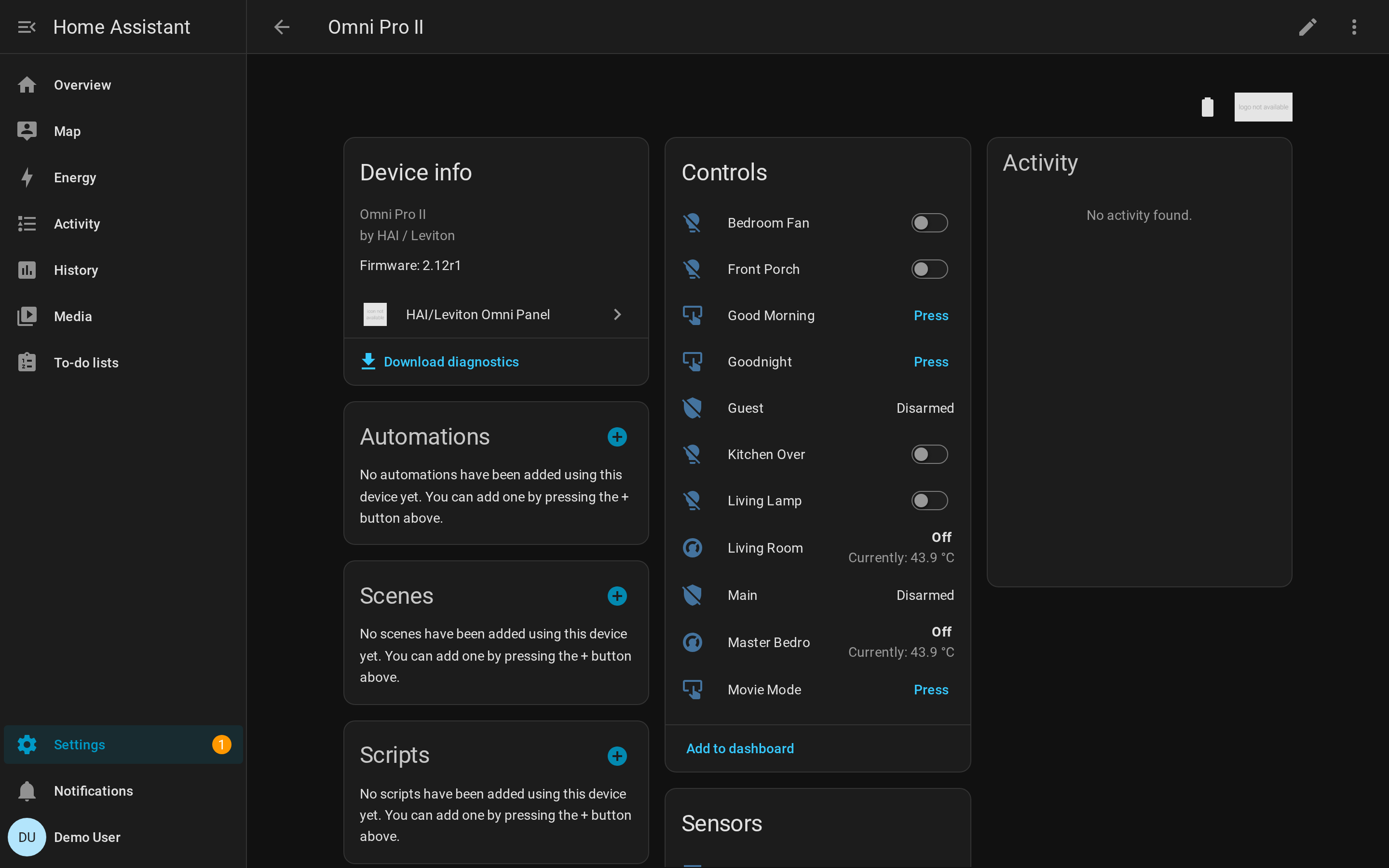Click the device logo placeholder image
The height and width of the screenshot is (868, 1389).
(x=1263, y=108)
